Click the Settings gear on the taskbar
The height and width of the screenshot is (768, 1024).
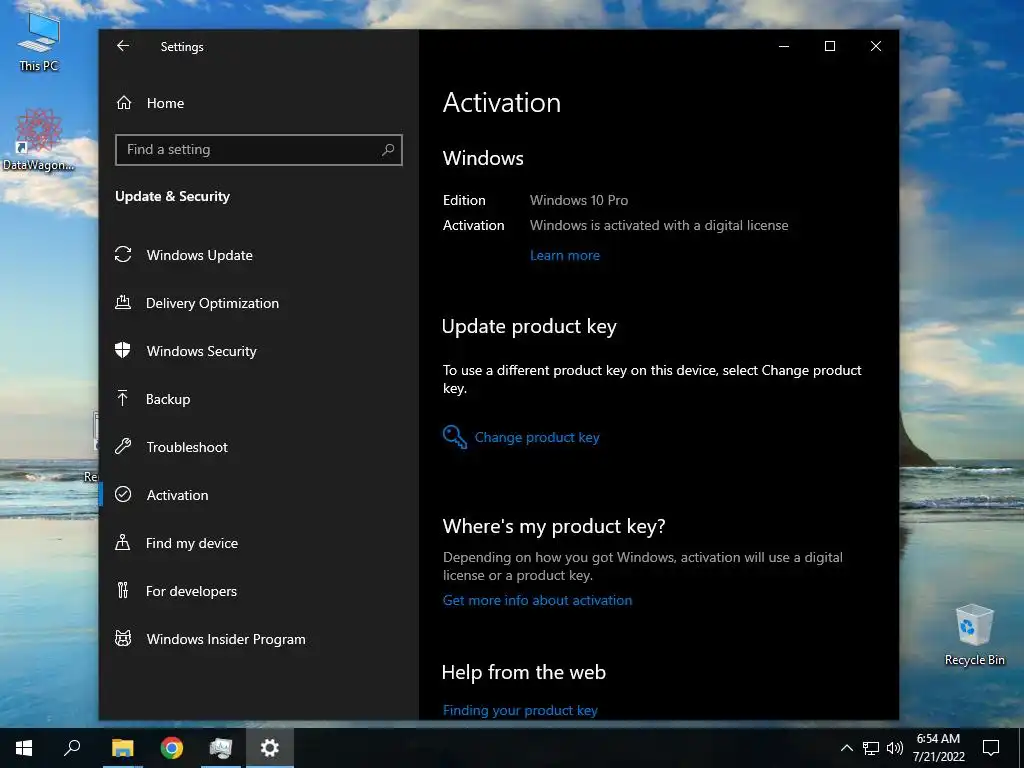coord(270,748)
